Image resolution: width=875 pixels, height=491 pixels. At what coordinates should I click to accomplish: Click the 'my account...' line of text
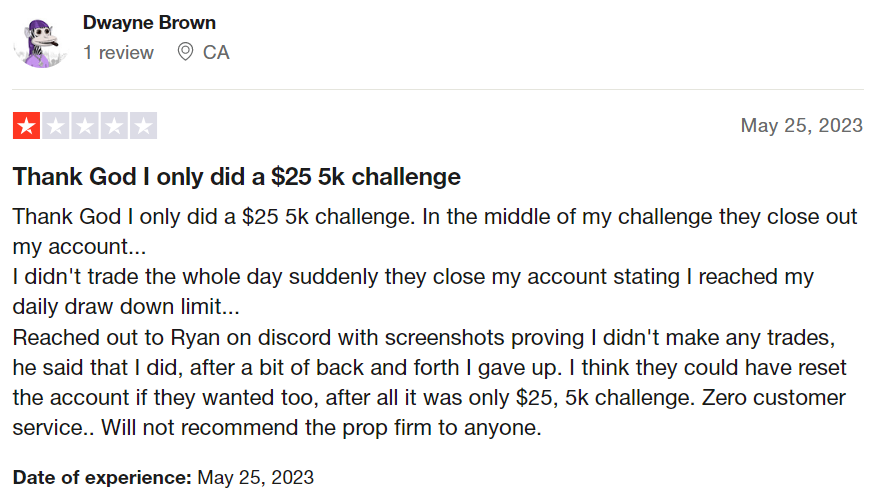(79, 247)
